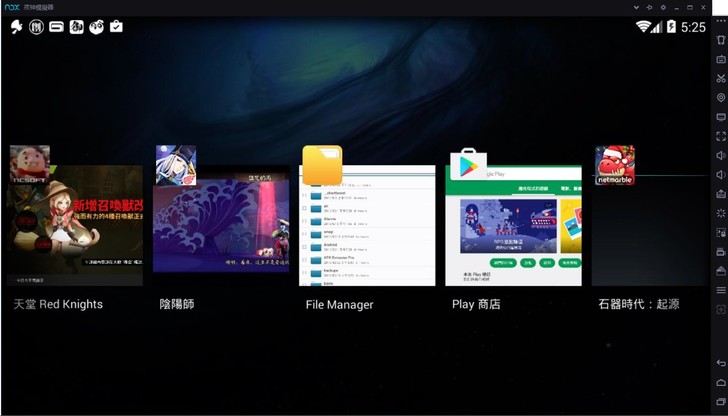This screenshot has height=416, width=728.
Task: Switch to the File Manager recent app card
Action: click(x=367, y=225)
